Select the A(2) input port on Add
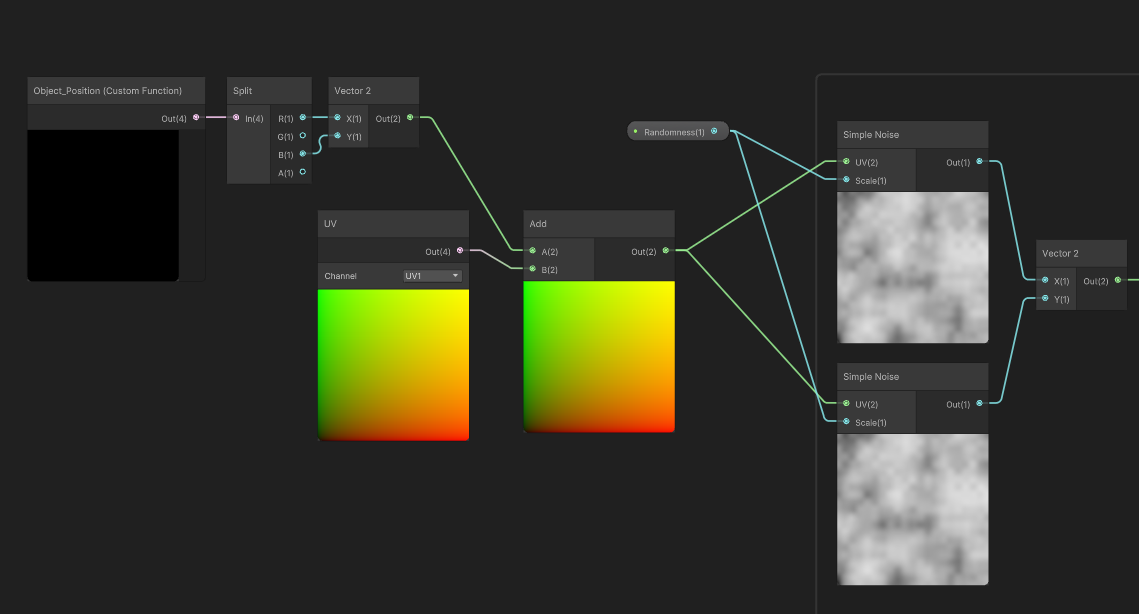Image resolution: width=1139 pixels, height=614 pixels. pyautogui.click(x=533, y=251)
